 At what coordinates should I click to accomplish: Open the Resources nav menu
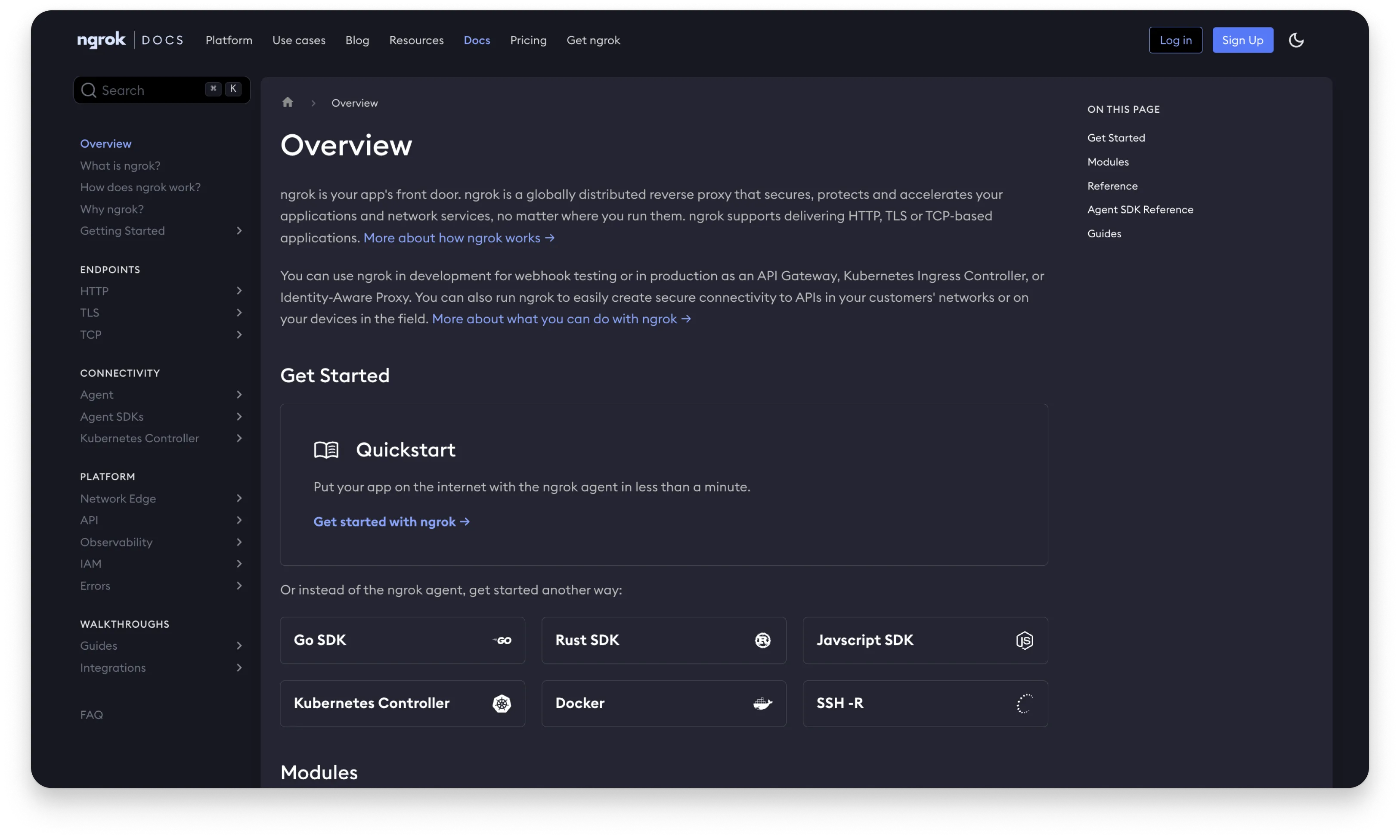(416, 40)
